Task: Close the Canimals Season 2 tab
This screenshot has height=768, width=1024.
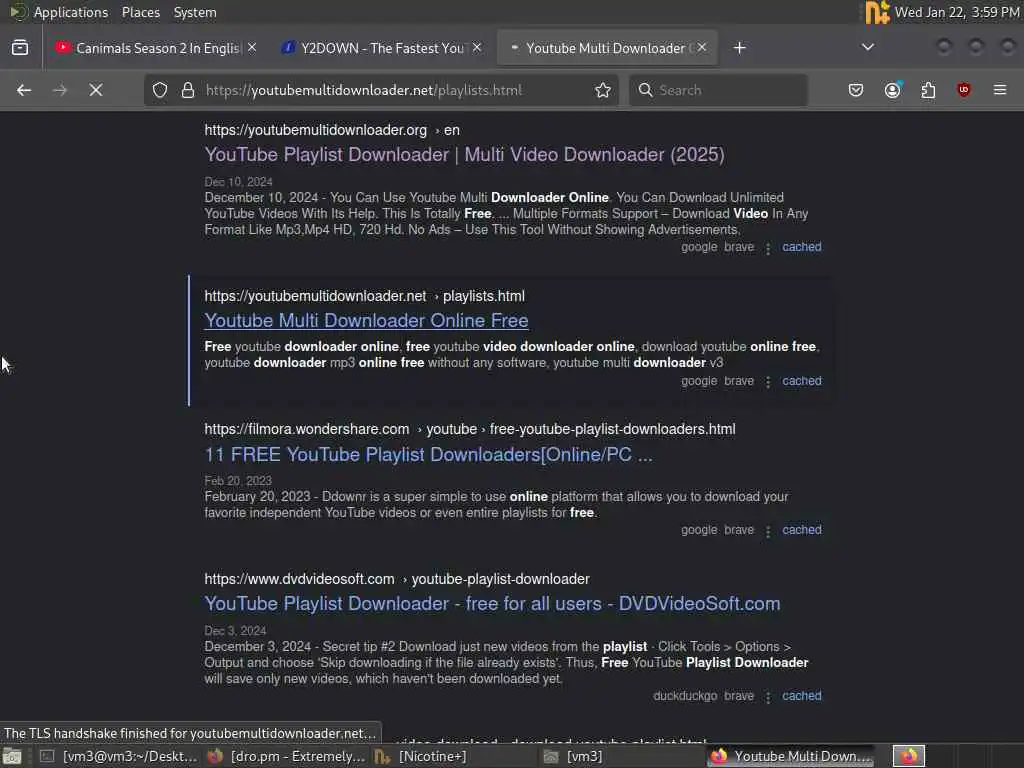Action: (x=252, y=48)
